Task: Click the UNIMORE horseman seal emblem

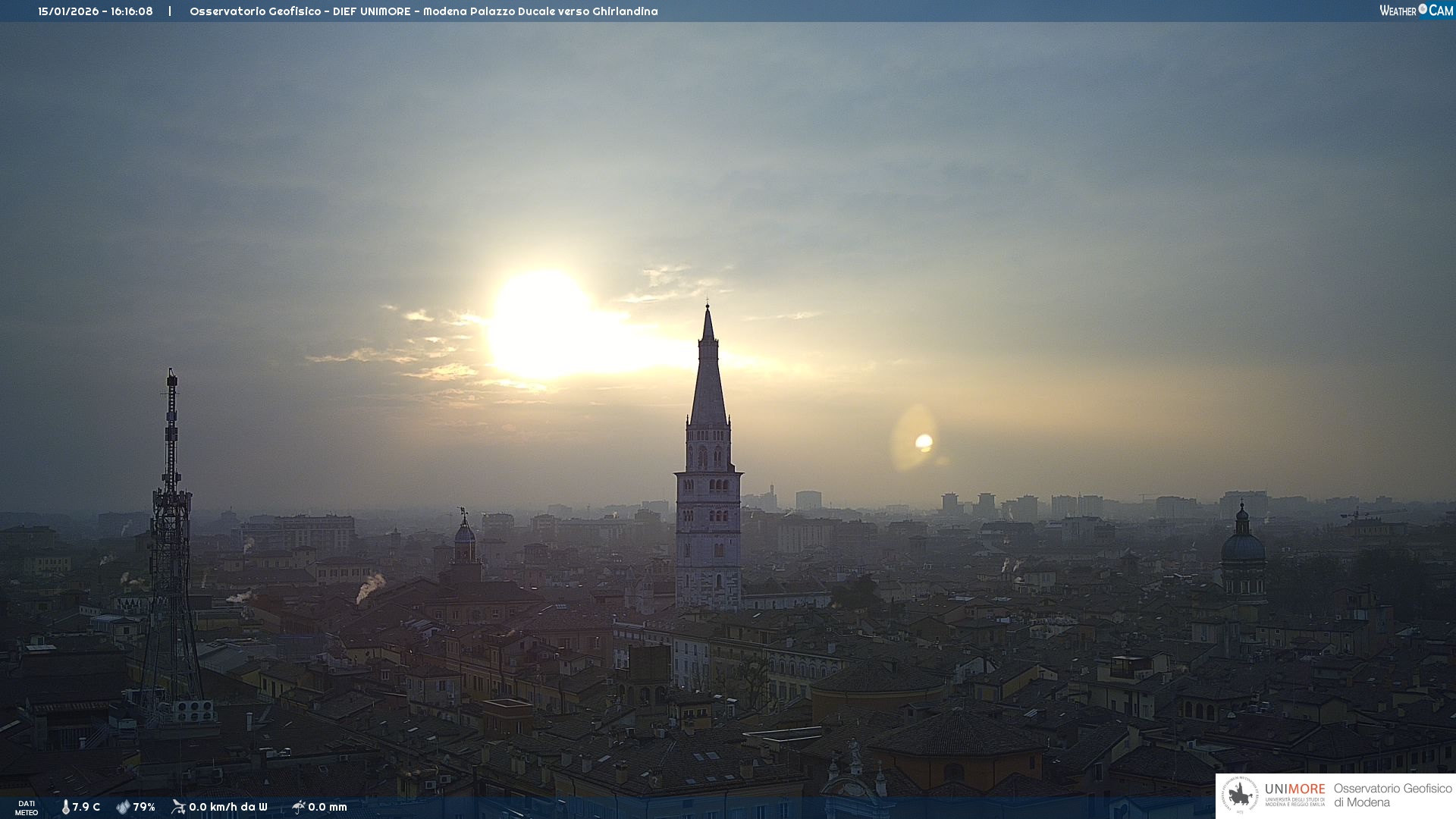Action: pos(1240,795)
